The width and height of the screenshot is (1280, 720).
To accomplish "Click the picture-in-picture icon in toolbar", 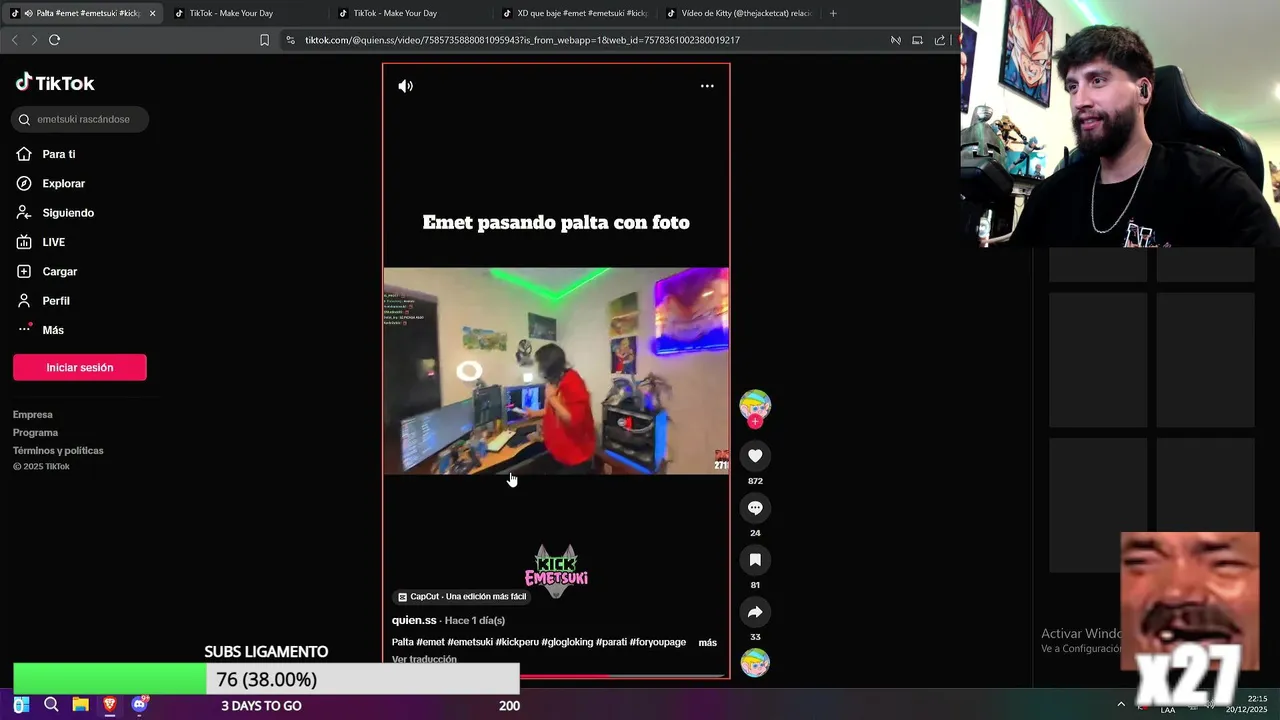I will [x=917, y=40].
